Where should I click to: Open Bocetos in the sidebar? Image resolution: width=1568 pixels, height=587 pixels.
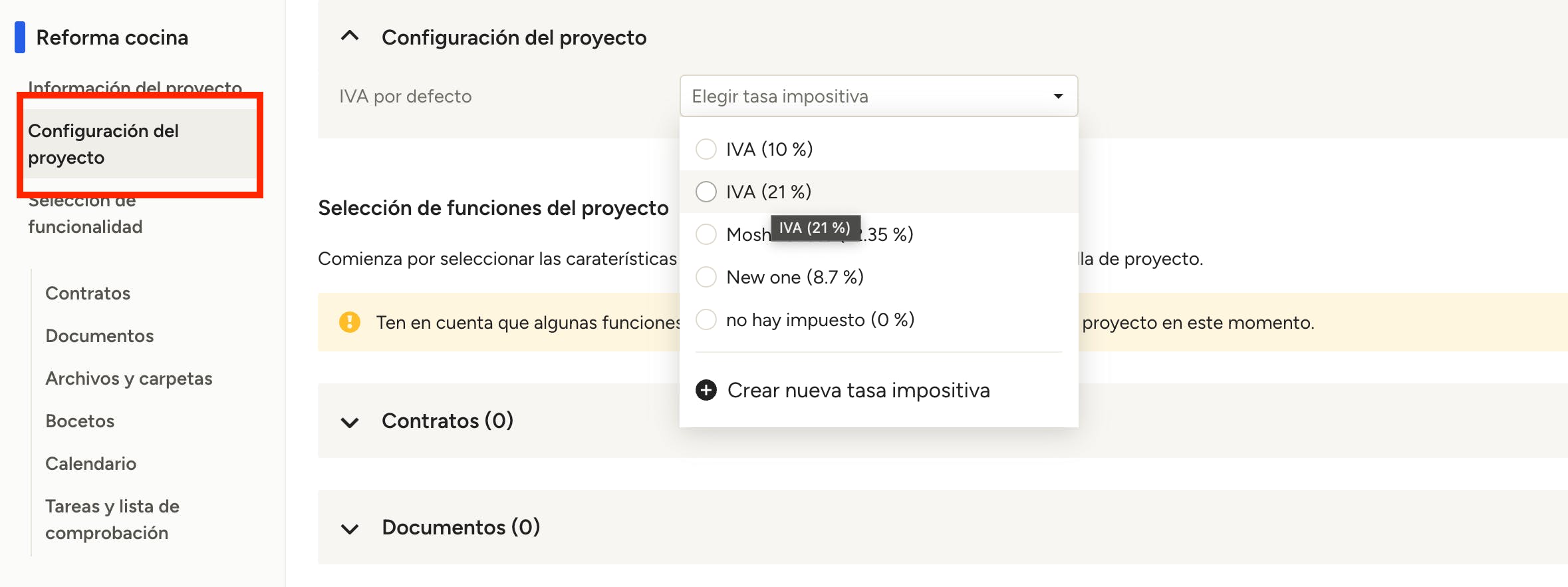80,421
